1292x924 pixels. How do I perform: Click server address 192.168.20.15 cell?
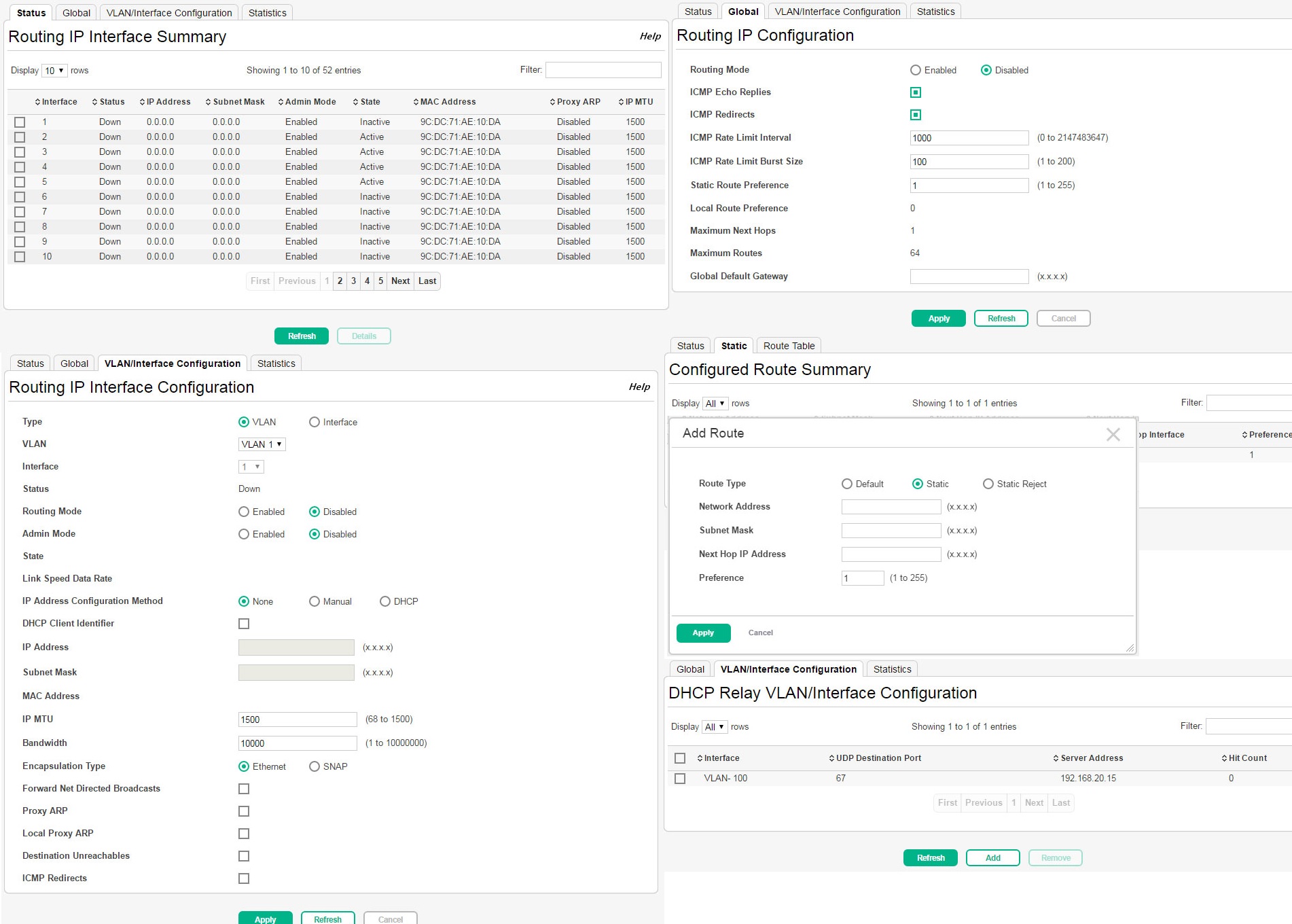click(1088, 779)
